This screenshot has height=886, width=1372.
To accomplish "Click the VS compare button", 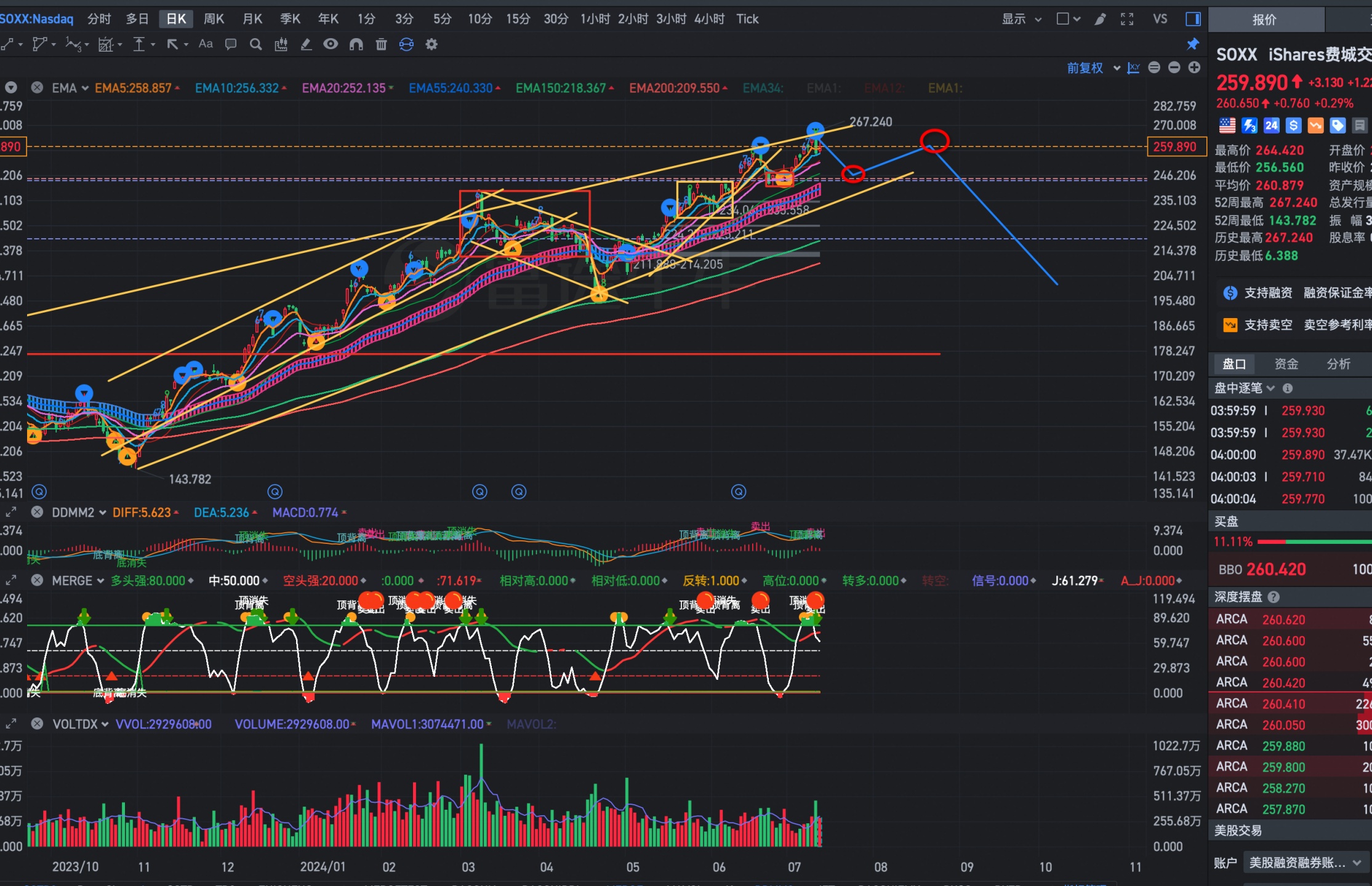I will pos(1160,19).
